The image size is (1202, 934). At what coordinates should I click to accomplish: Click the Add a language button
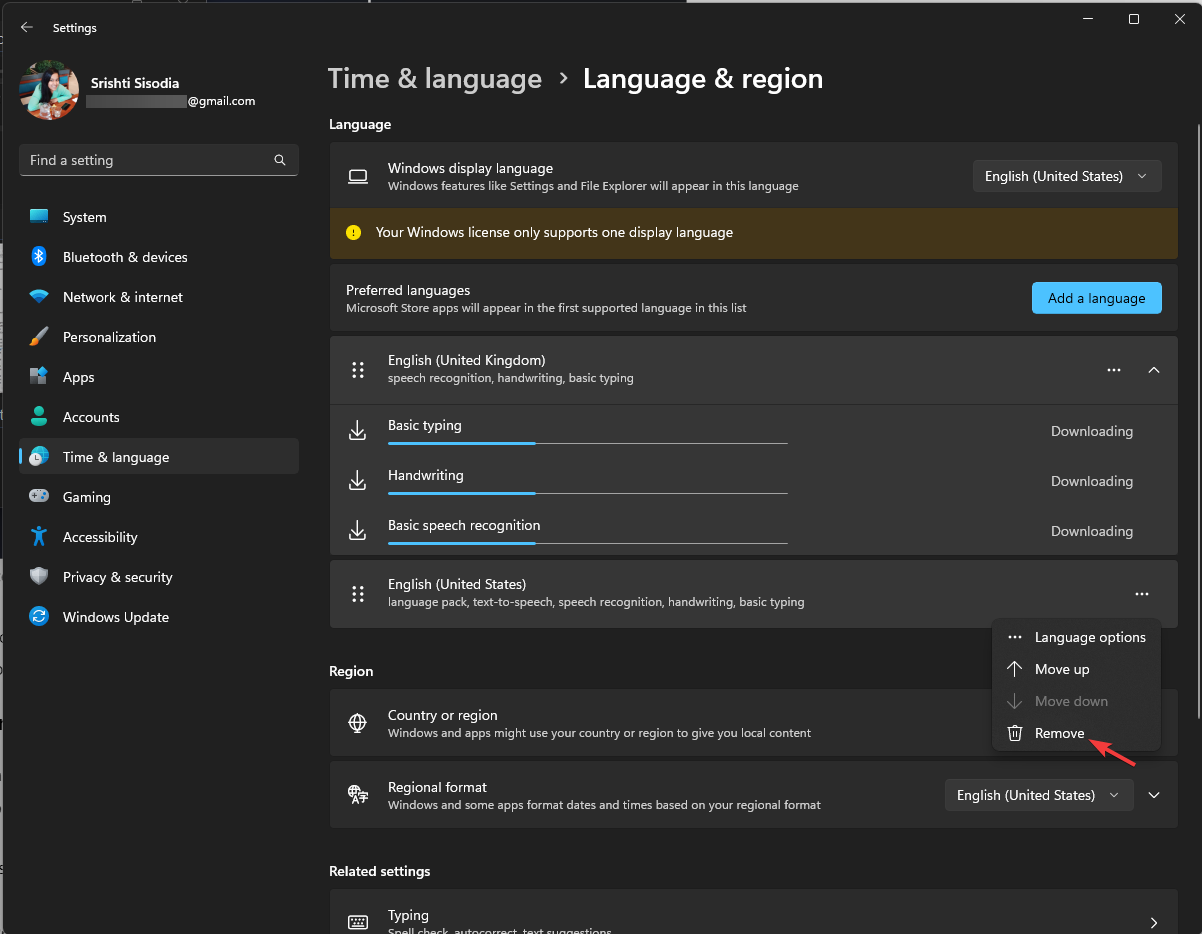[x=1097, y=298]
